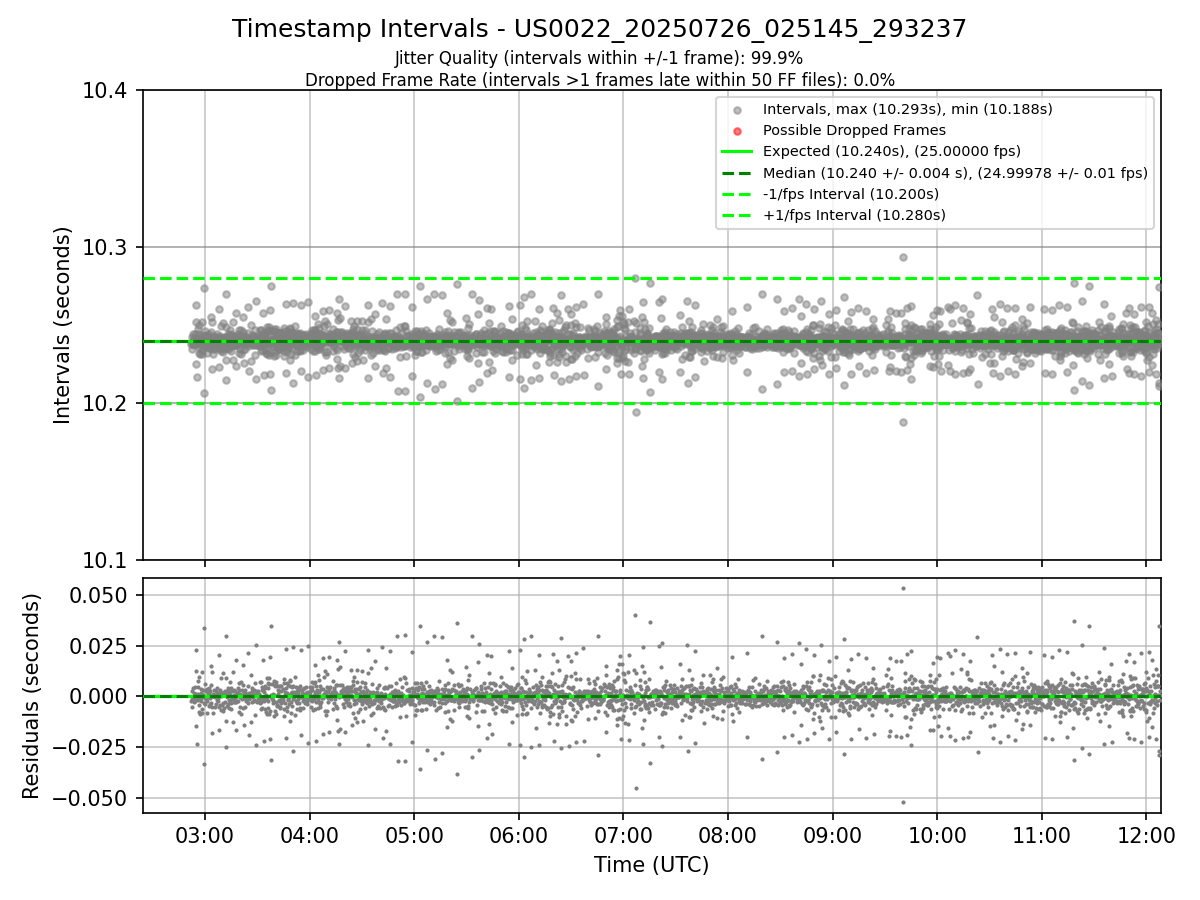Viewport: 1200px width, 900px height.
Task: Click the highest residual point above 0.050
Action: [x=903, y=588]
